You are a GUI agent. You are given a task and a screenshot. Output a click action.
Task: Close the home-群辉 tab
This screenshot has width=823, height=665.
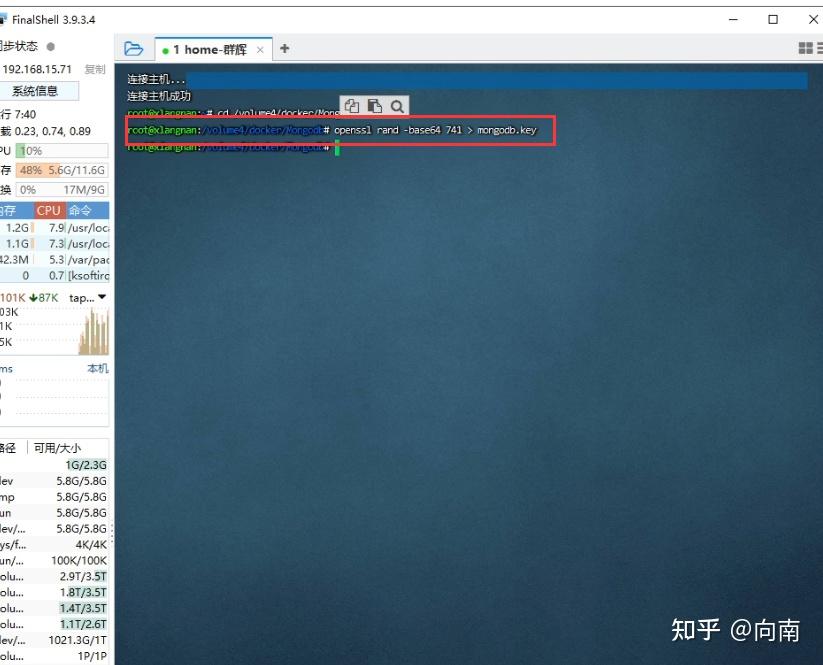click(260, 47)
